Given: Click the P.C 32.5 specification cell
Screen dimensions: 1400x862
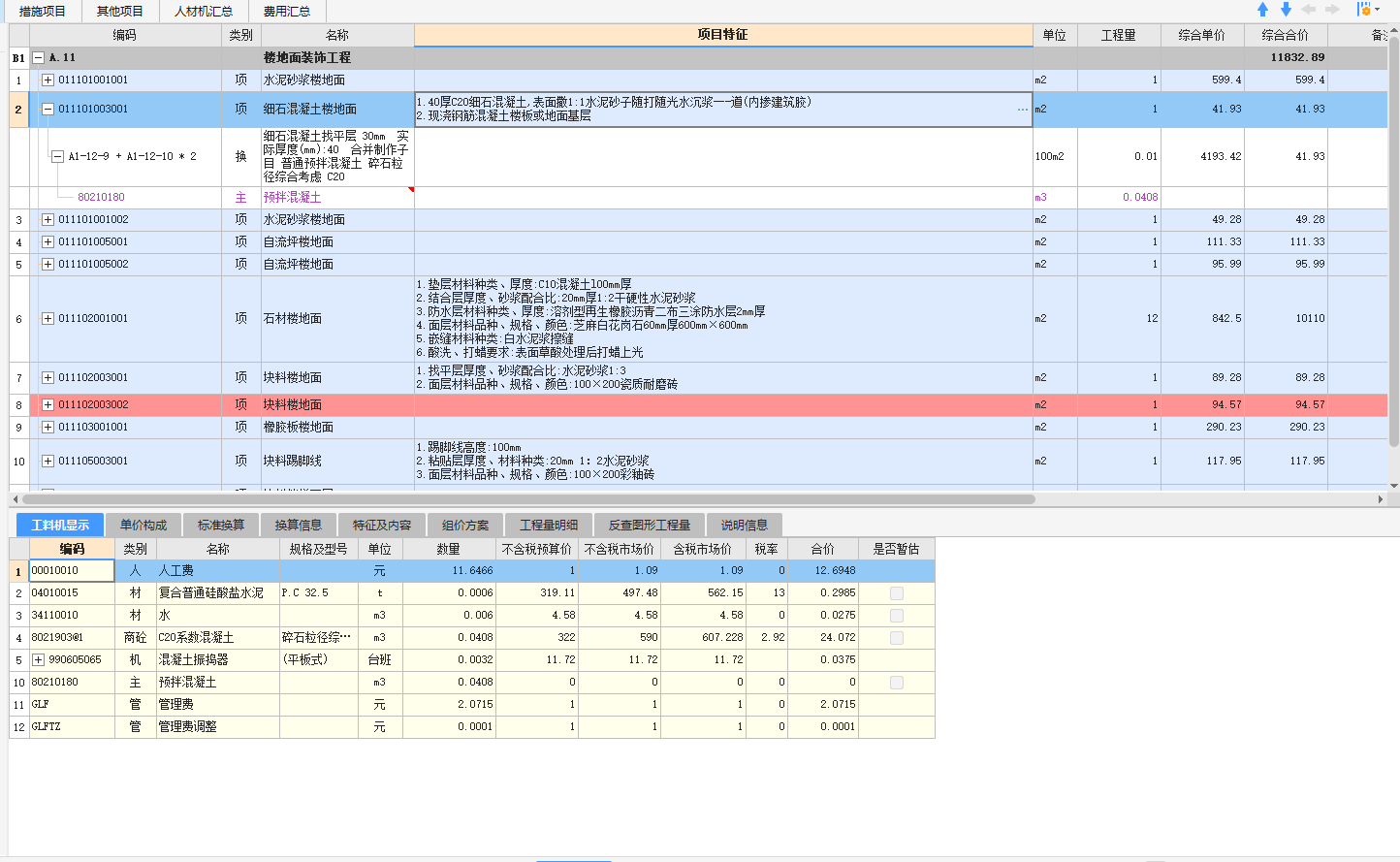Looking at the screenshot, I should tap(319, 593).
